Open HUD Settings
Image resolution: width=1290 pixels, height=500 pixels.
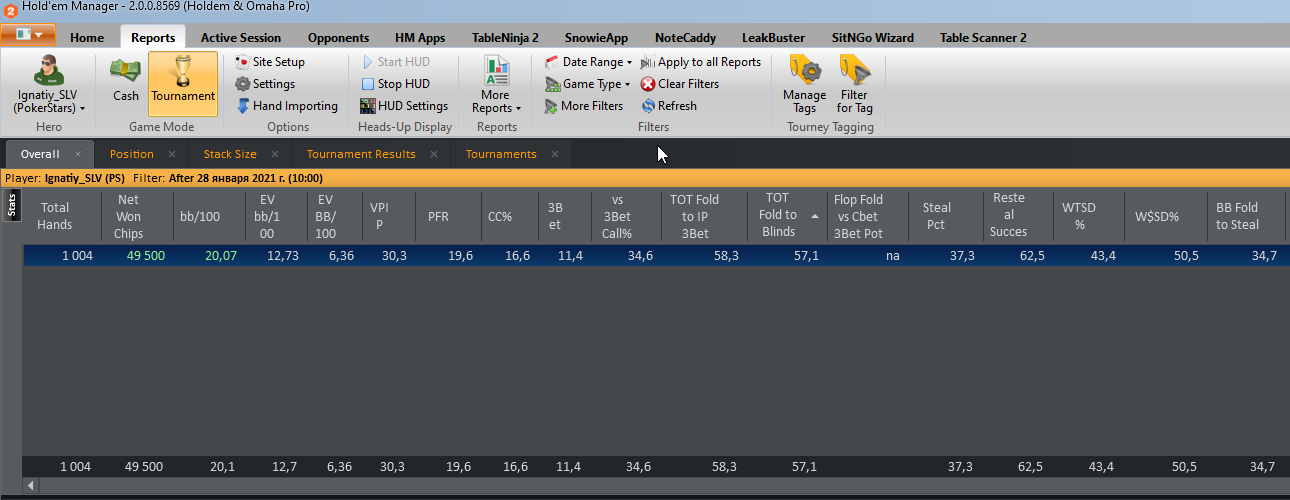coord(404,106)
